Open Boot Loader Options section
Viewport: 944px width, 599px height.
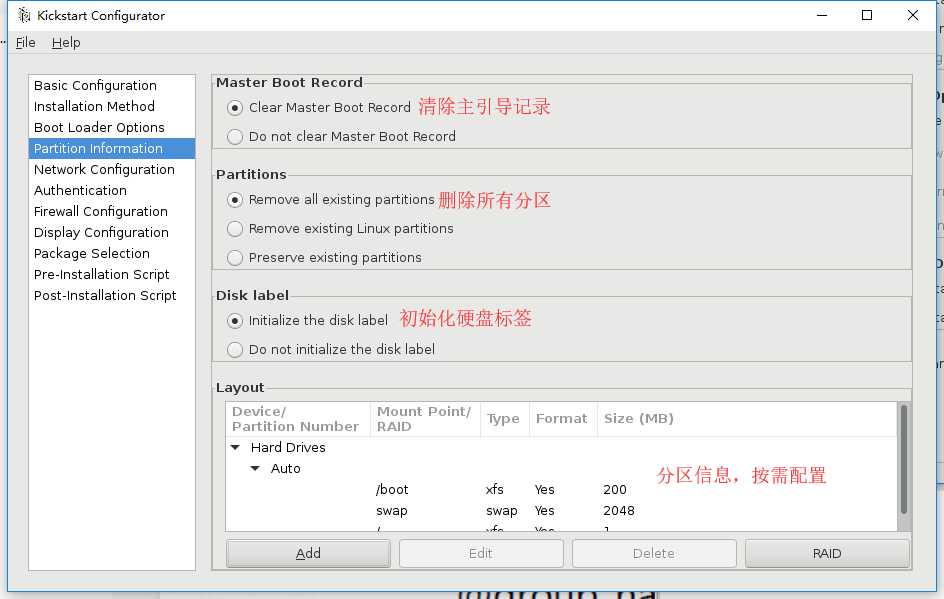tap(112, 128)
